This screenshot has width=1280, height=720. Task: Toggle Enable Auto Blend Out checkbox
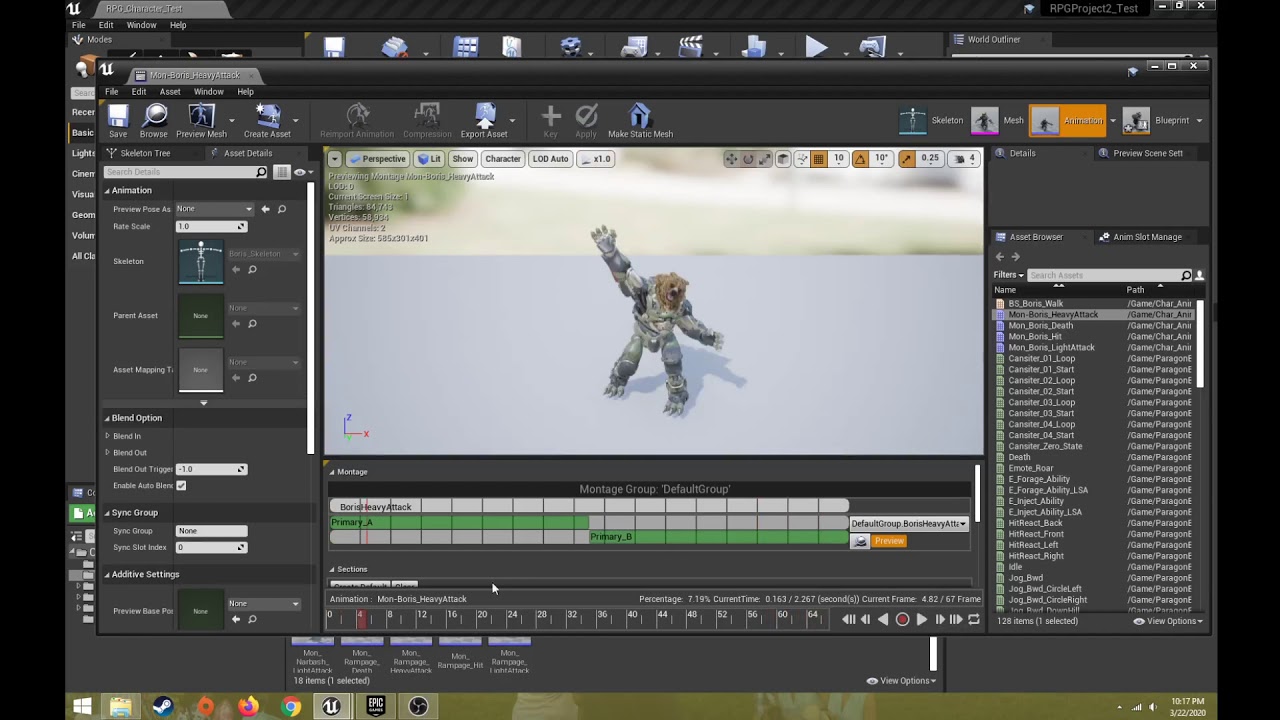[x=181, y=486]
